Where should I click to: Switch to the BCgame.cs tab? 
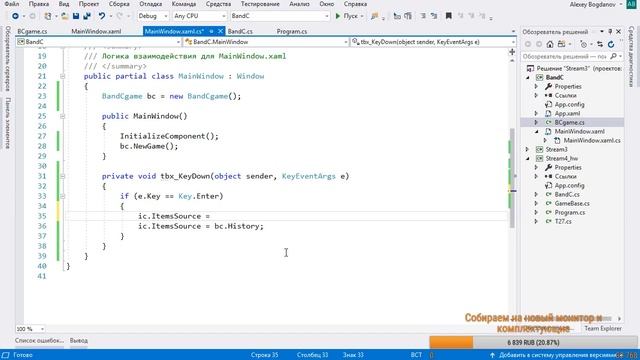point(32,31)
